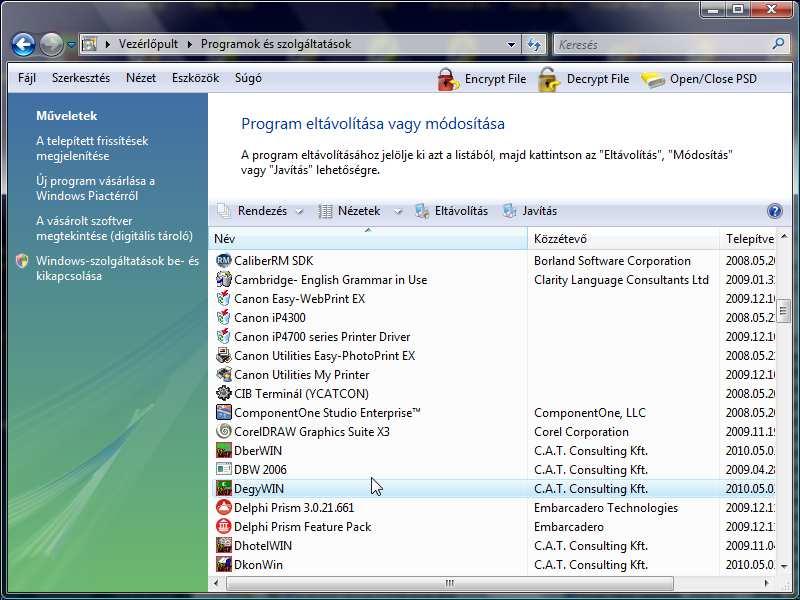Select the CIB Terminál (YCATCON) name text
The width and height of the screenshot is (800, 600).
[301, 393]
